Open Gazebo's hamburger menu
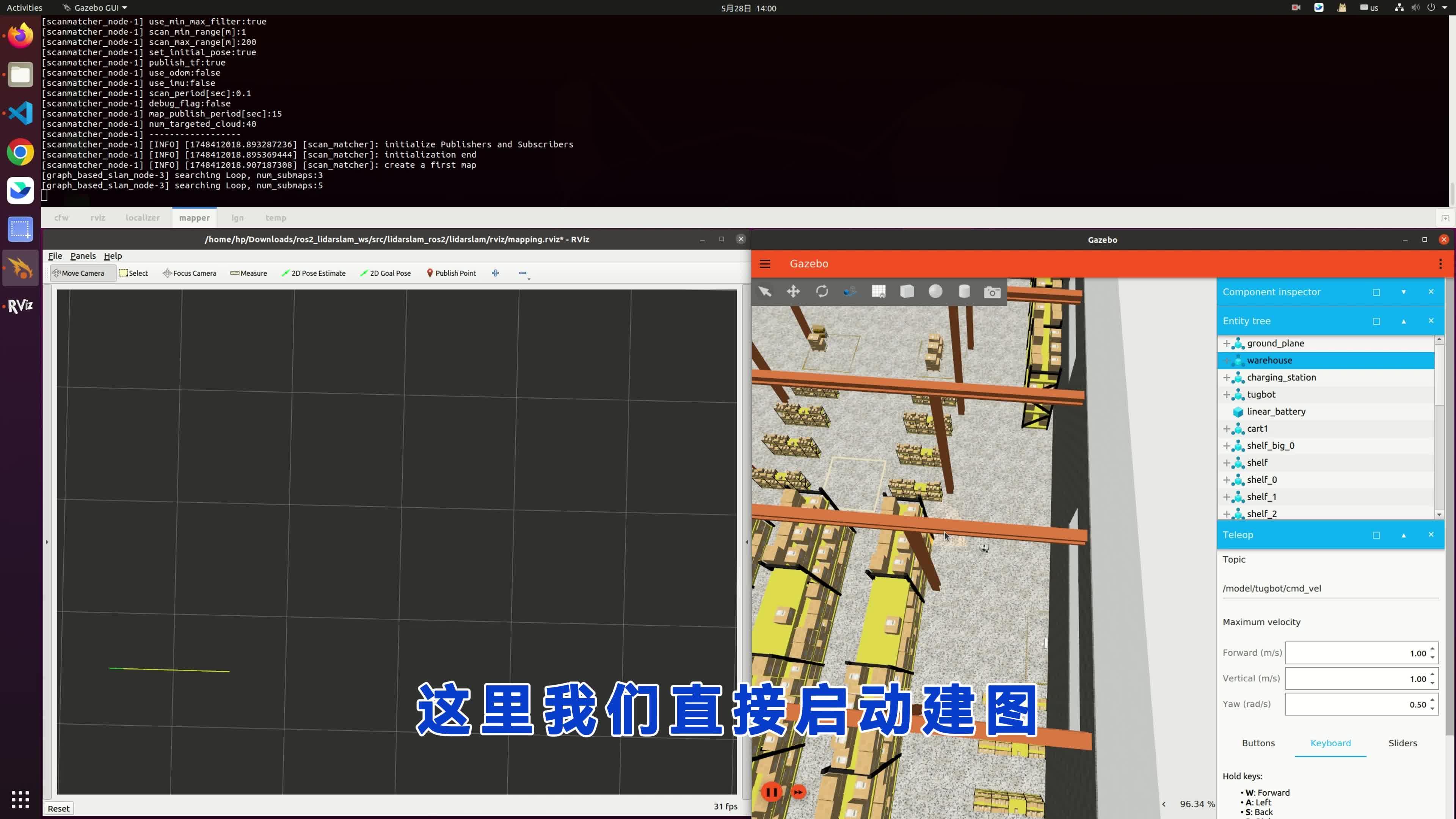 pos(765,264)
